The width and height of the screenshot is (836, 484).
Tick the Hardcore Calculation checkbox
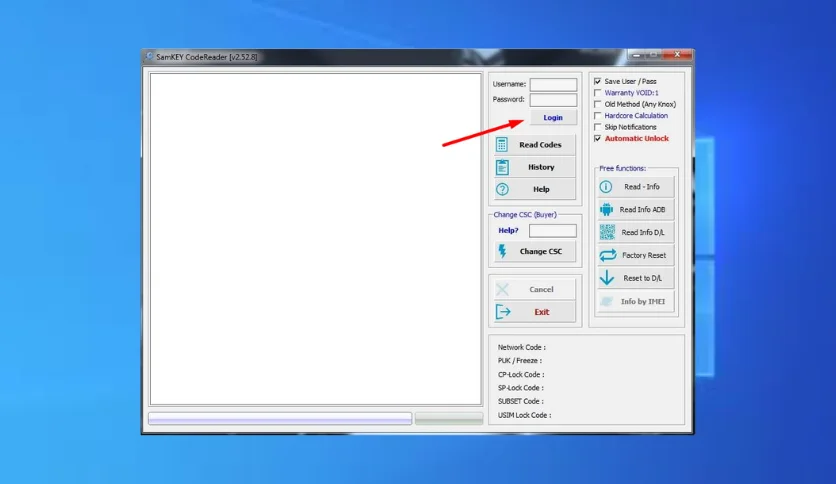coord(598,116)
